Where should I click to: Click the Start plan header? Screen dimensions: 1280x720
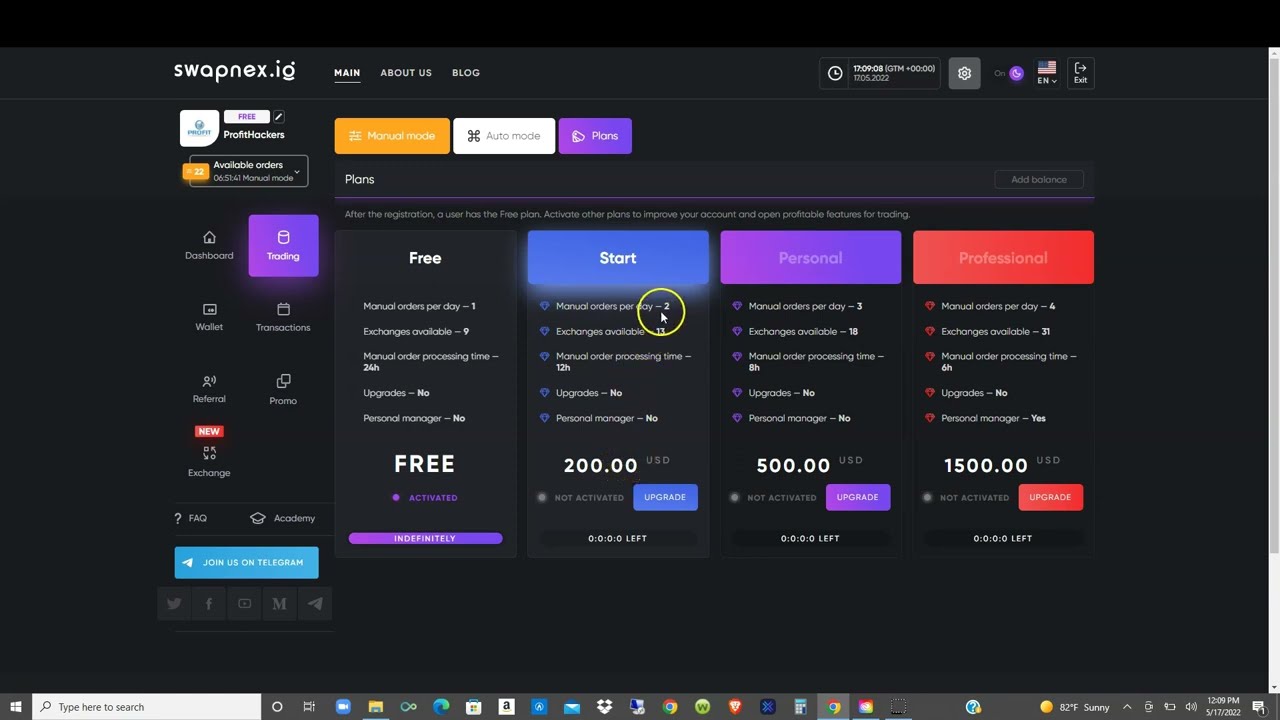(x=618, y=258)
